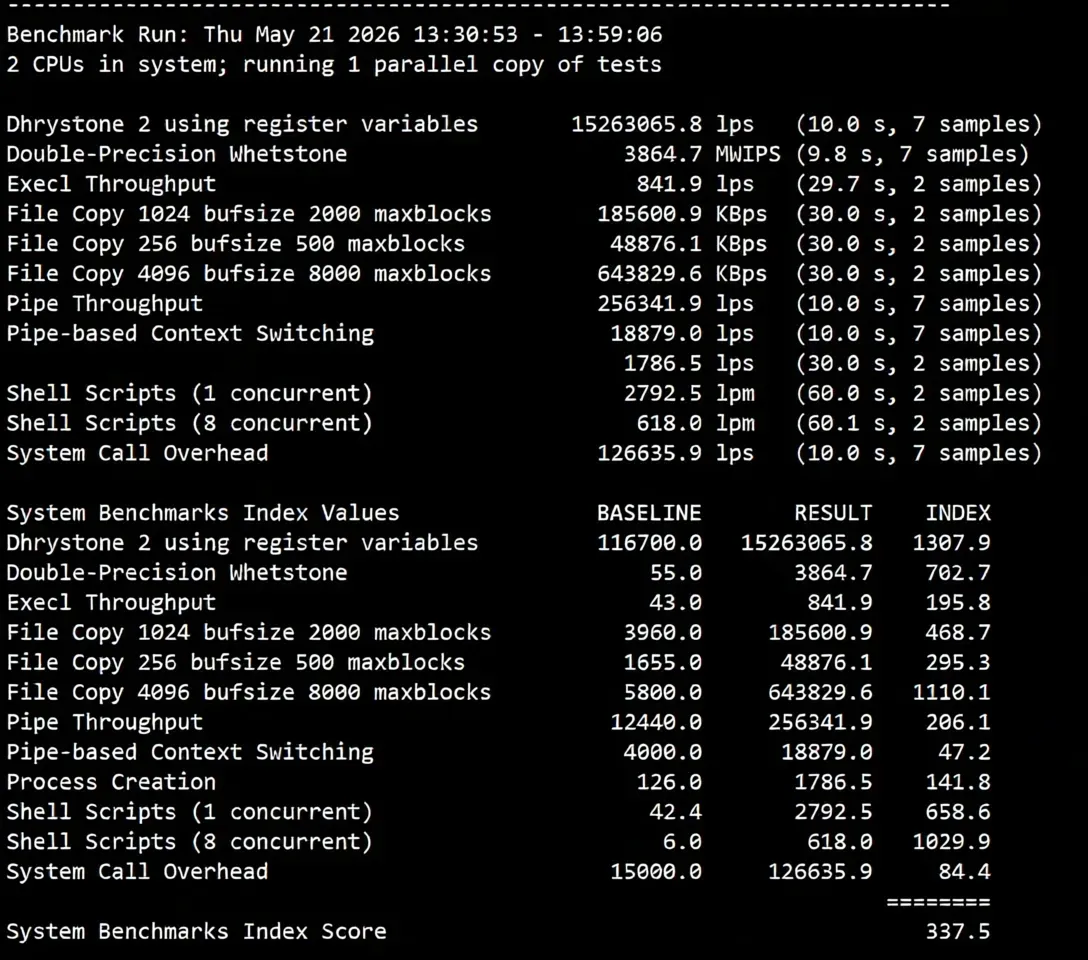This screenshot has height=960, width=1088.
Task: Click Shell Scripts index '658.6'
Action: (x=958, y=810)
